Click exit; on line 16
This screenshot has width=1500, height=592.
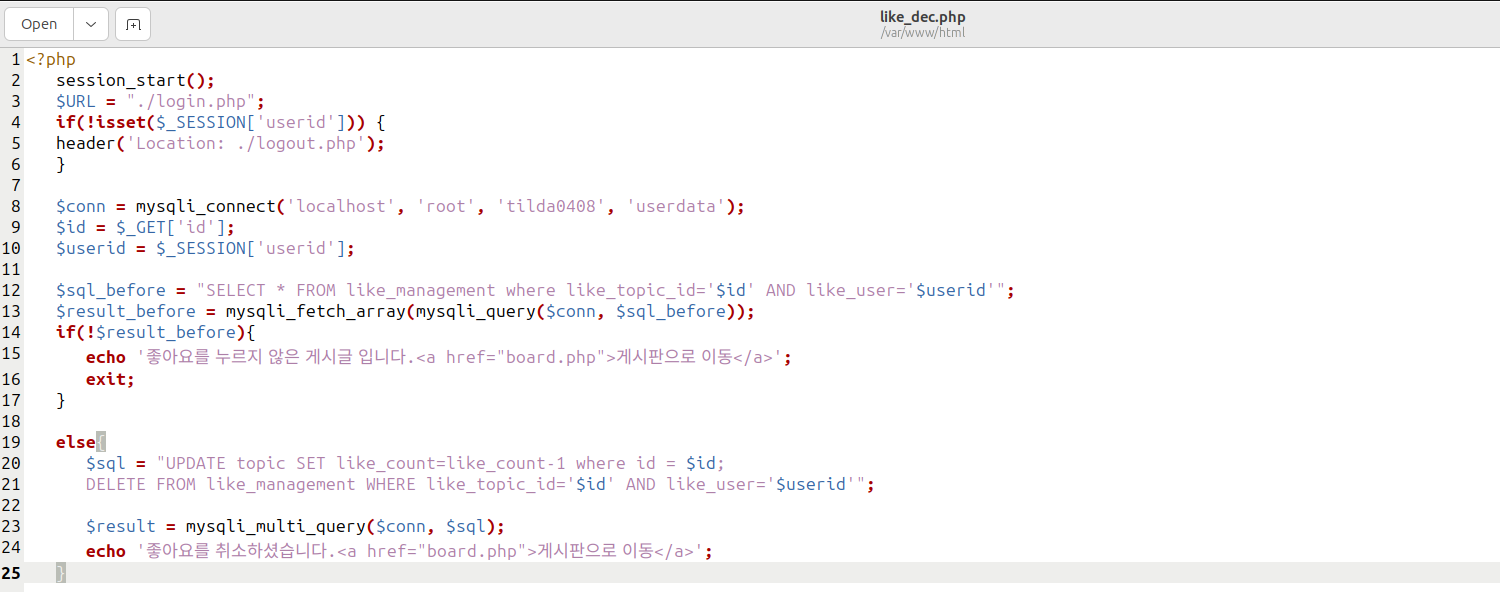(x=110, y=379)
